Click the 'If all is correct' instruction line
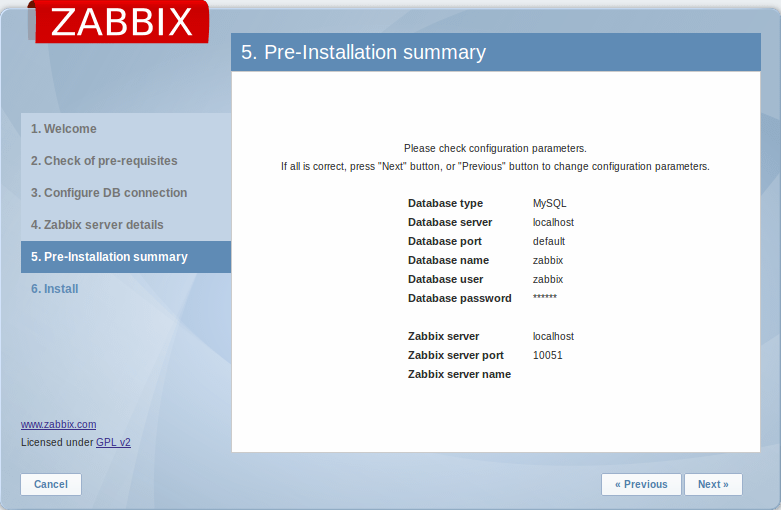The width and height of the screenshot is (781, 510). (x=495, y=166)
